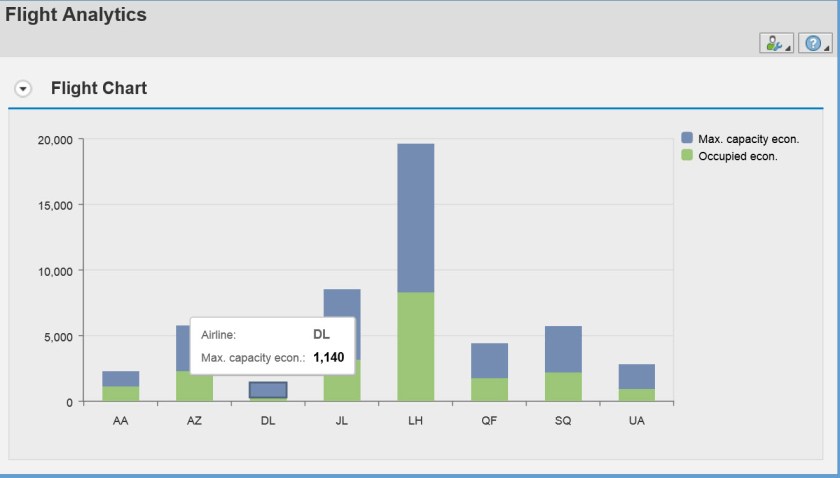This screenshot has height=478, width=840.
Task: Select the QF blue capacity bar
Action: (x=489, y=360)
